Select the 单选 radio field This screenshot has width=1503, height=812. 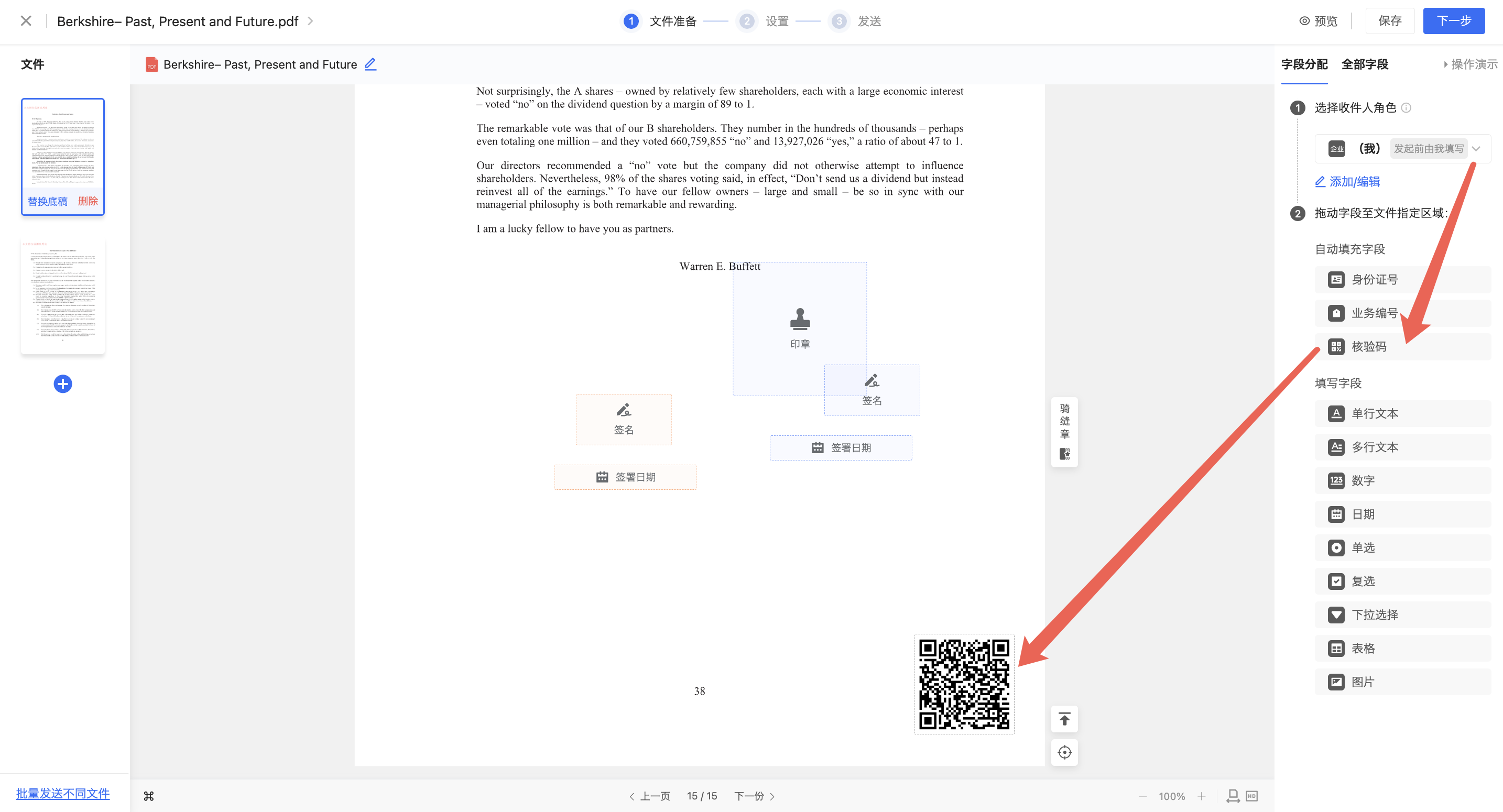(x=1363, y=548)
